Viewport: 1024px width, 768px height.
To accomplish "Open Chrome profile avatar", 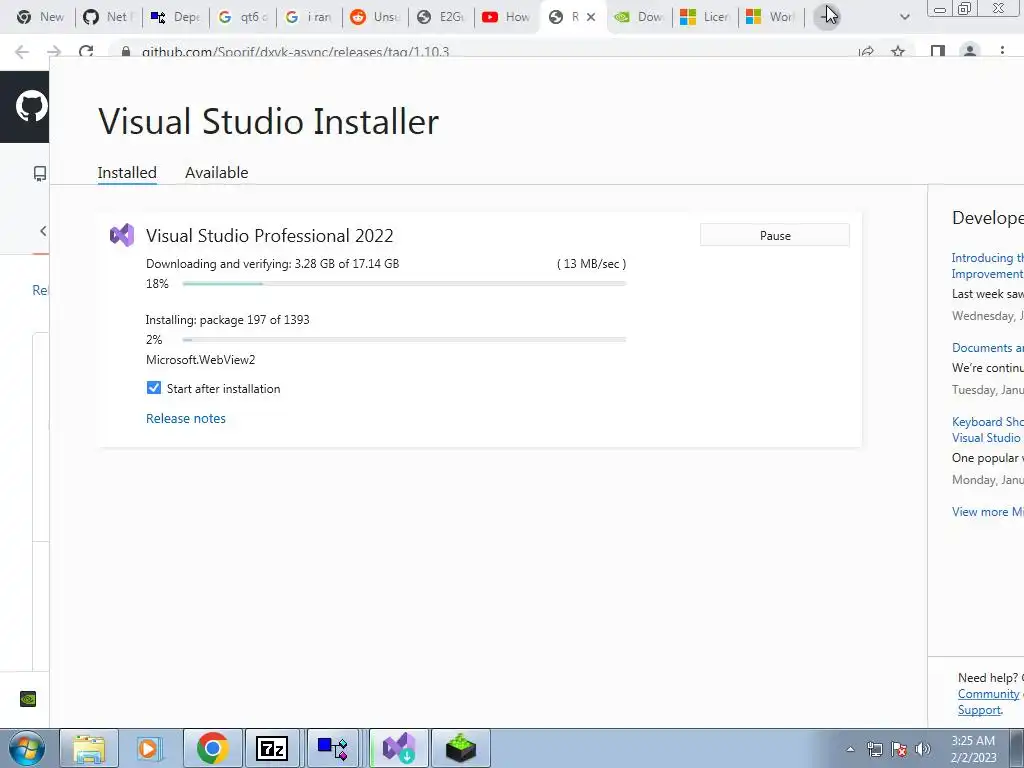I will pos(970,51).
